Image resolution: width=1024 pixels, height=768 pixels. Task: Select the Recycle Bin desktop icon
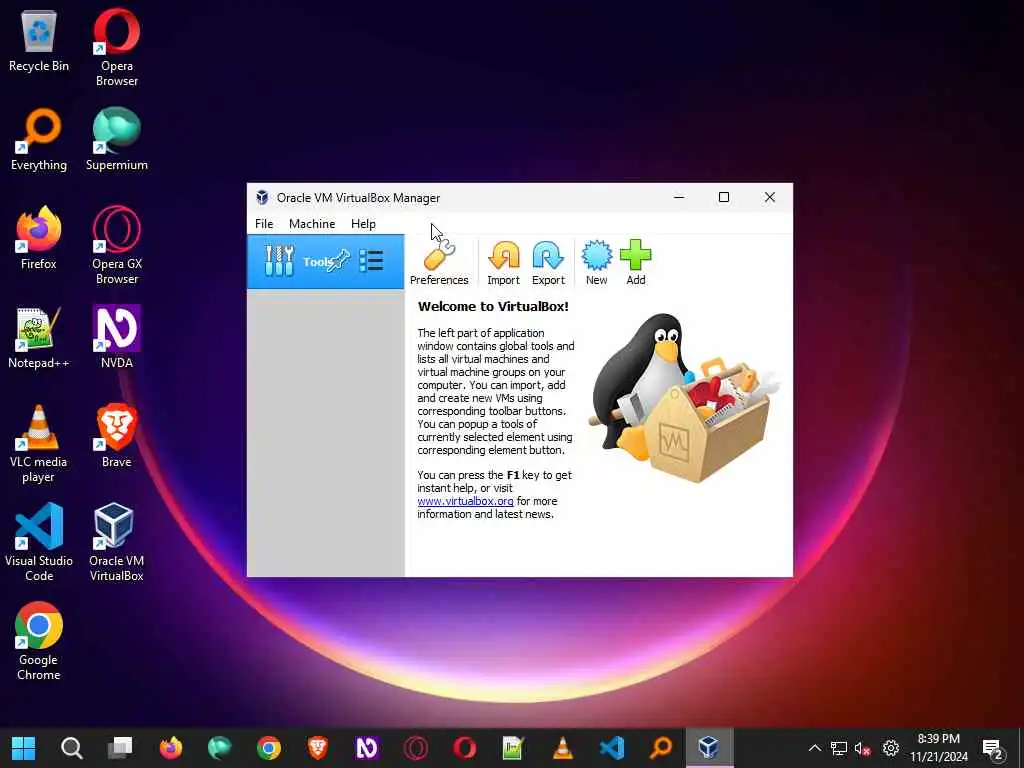(x=39, y=42)
